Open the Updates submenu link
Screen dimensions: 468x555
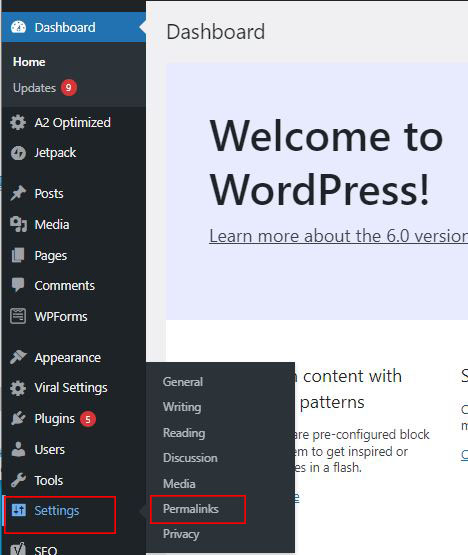click(34, 88)
